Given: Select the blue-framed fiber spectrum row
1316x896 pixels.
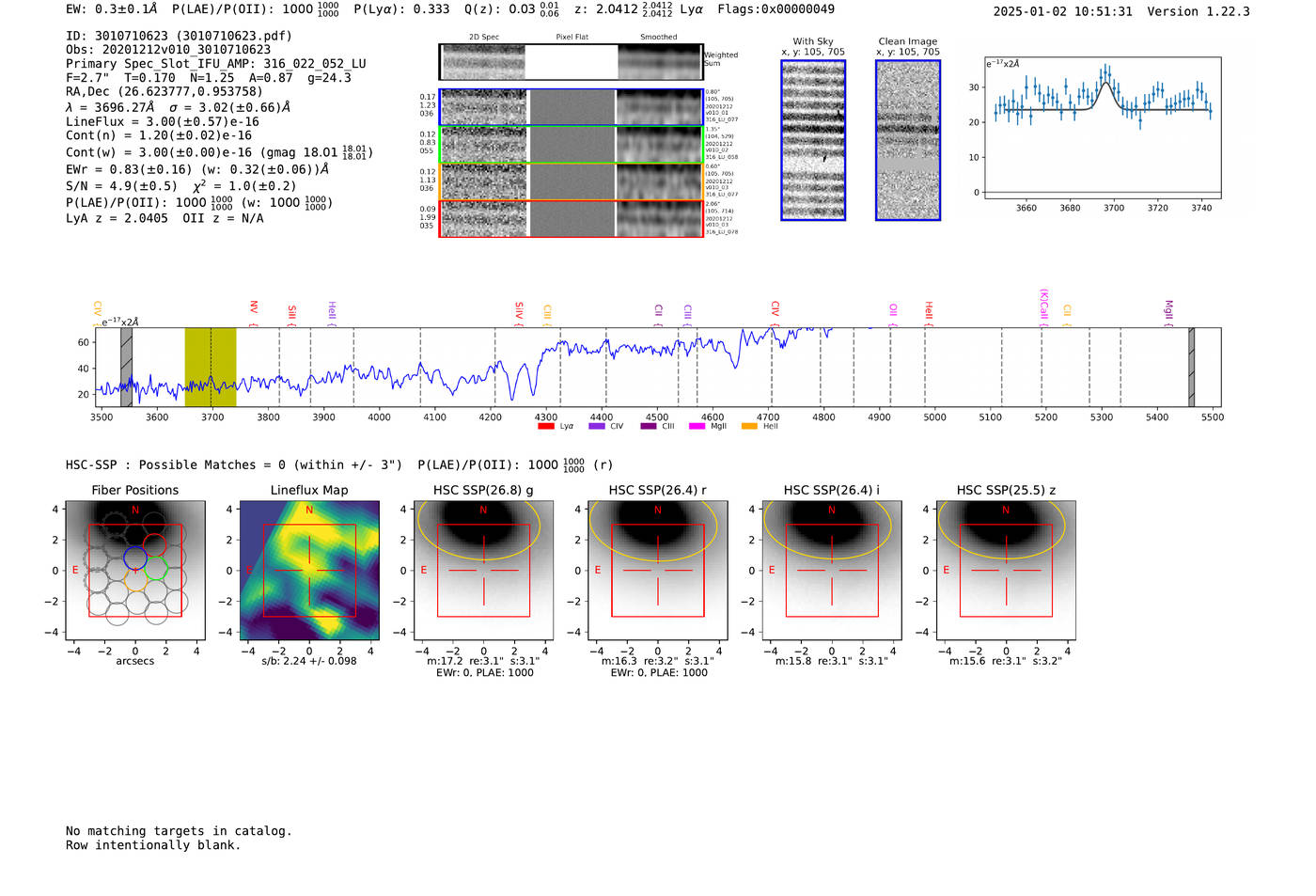Looking at the screenshot, I should pos(572,107).
